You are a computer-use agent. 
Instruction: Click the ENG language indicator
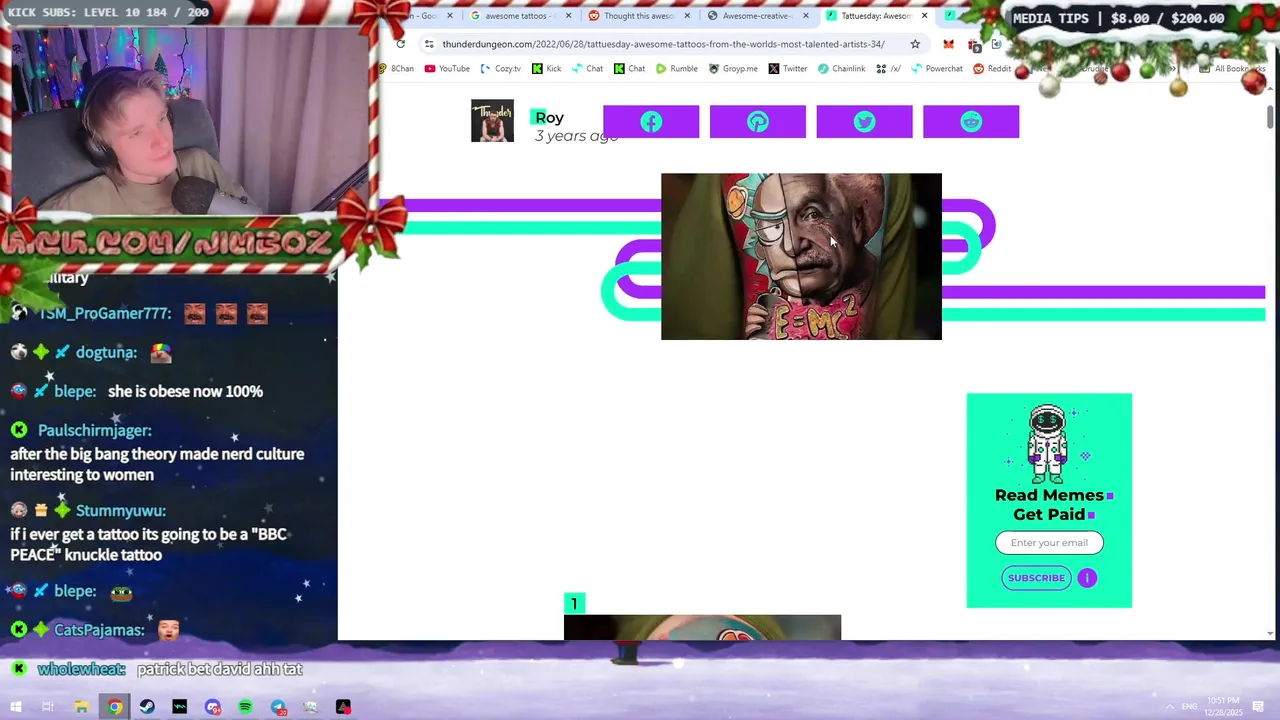click(1189, 707)
